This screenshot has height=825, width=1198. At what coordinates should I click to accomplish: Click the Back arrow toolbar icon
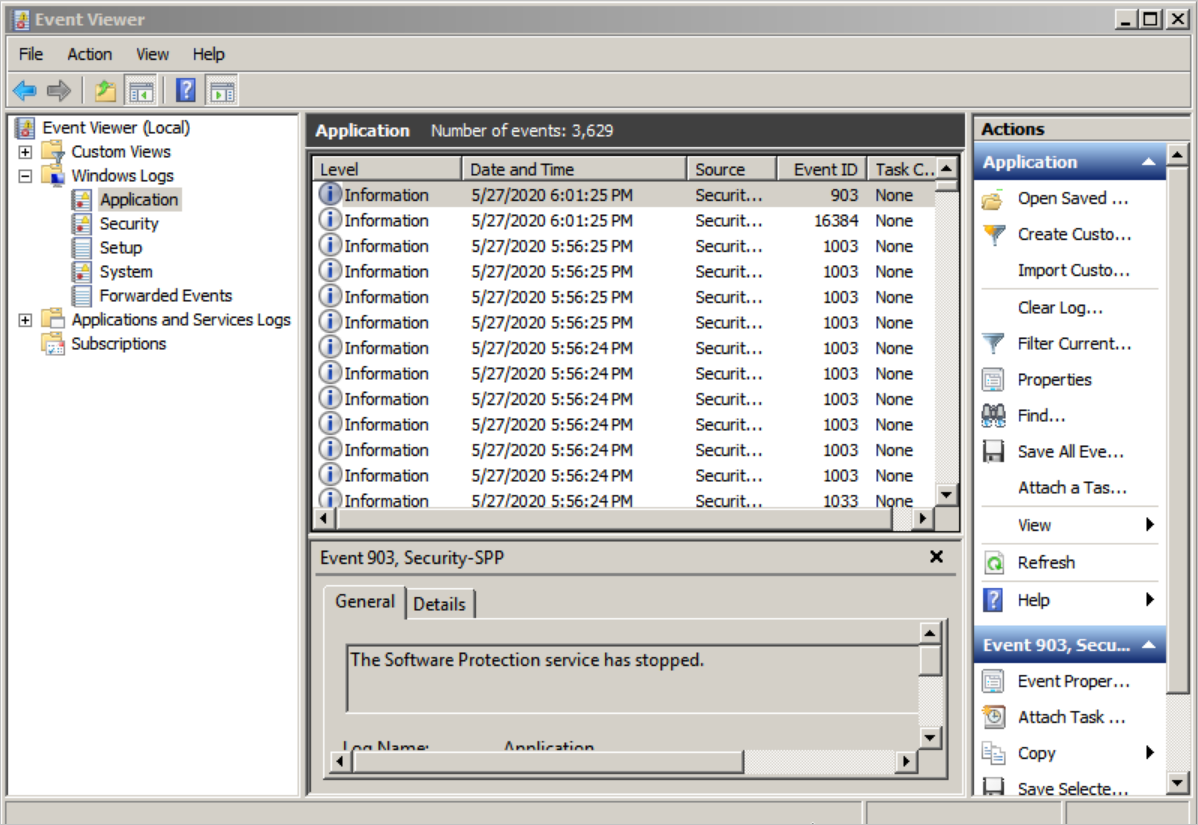(24, 91)
